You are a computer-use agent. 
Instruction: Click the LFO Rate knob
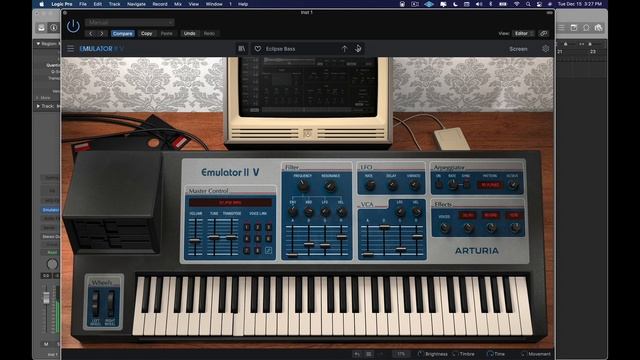[370, 185]
